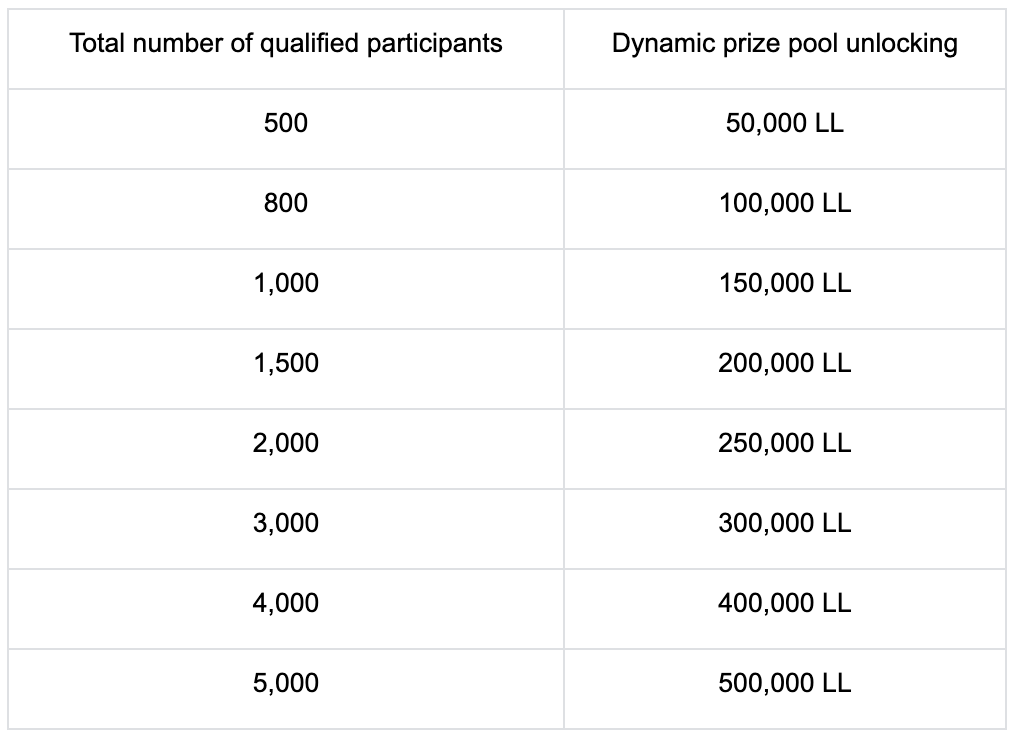The width and height of the screenshot is (1010, 736).
Task: Select the 400,000 LL prize cell
Action: pyautogui.click(x=785, y=604)
